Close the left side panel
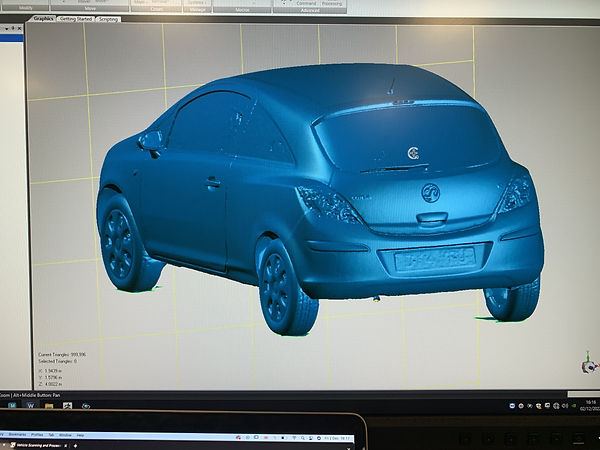 click(20, 28)
